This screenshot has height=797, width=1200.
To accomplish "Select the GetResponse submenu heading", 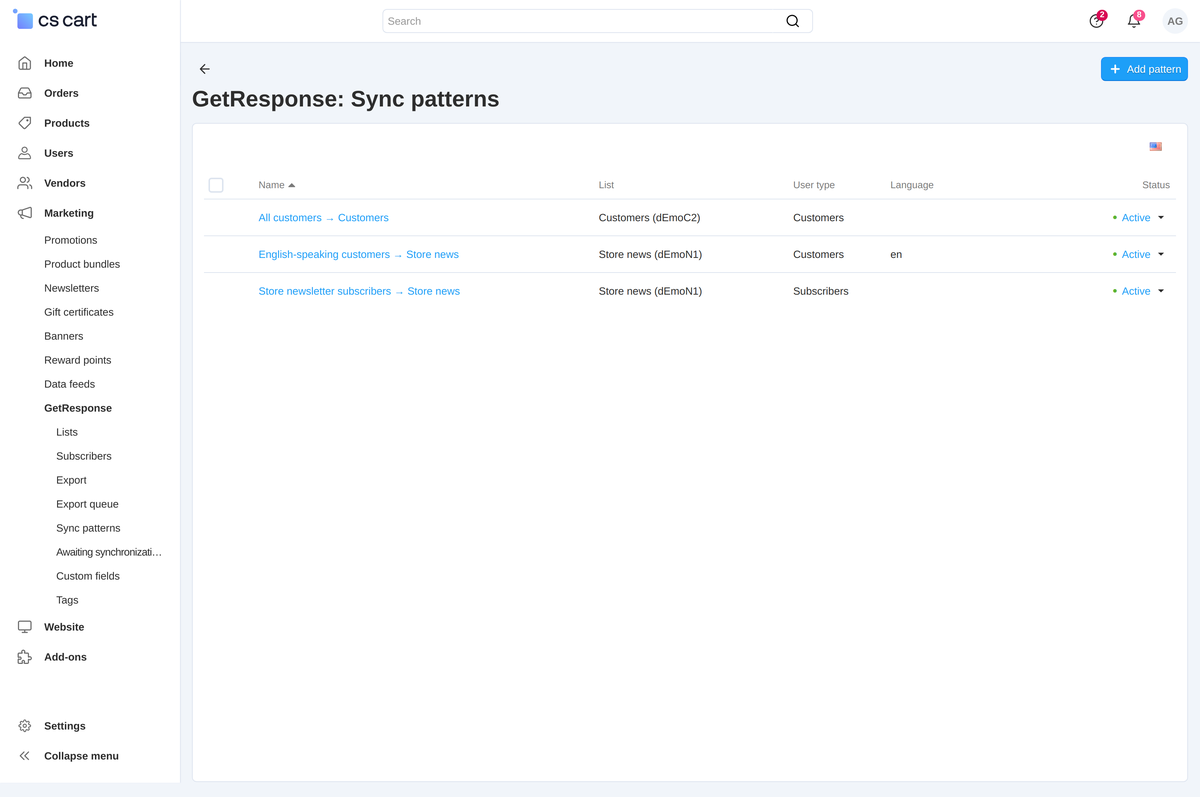I will (78, 408).
